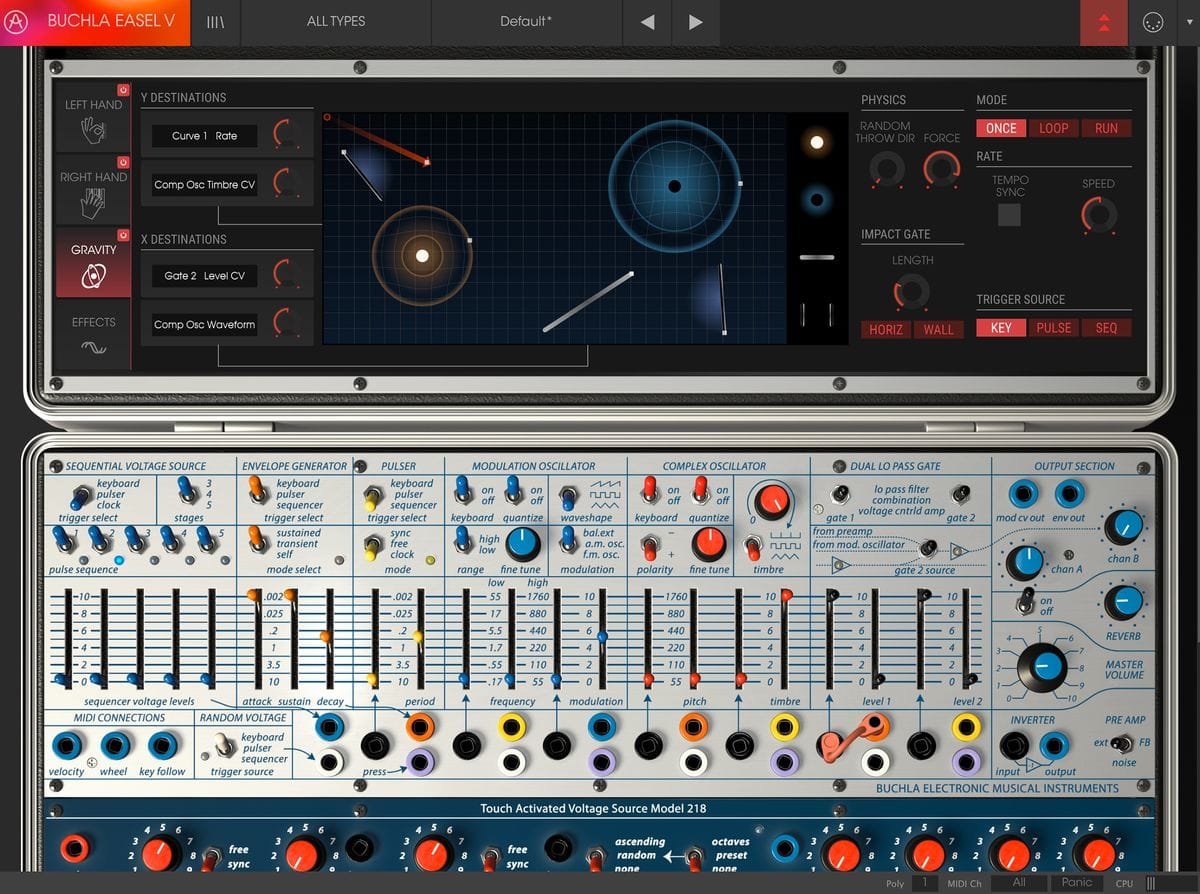Image resolution: width=1200 pixels, height=894 pixels.
Task: Open the ALL TYPES preset filter
Action: 336,22
